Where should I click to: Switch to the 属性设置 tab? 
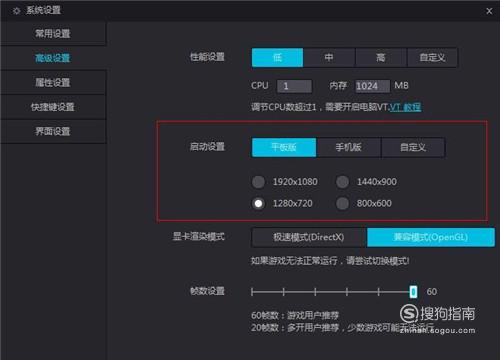click(53, 82)
